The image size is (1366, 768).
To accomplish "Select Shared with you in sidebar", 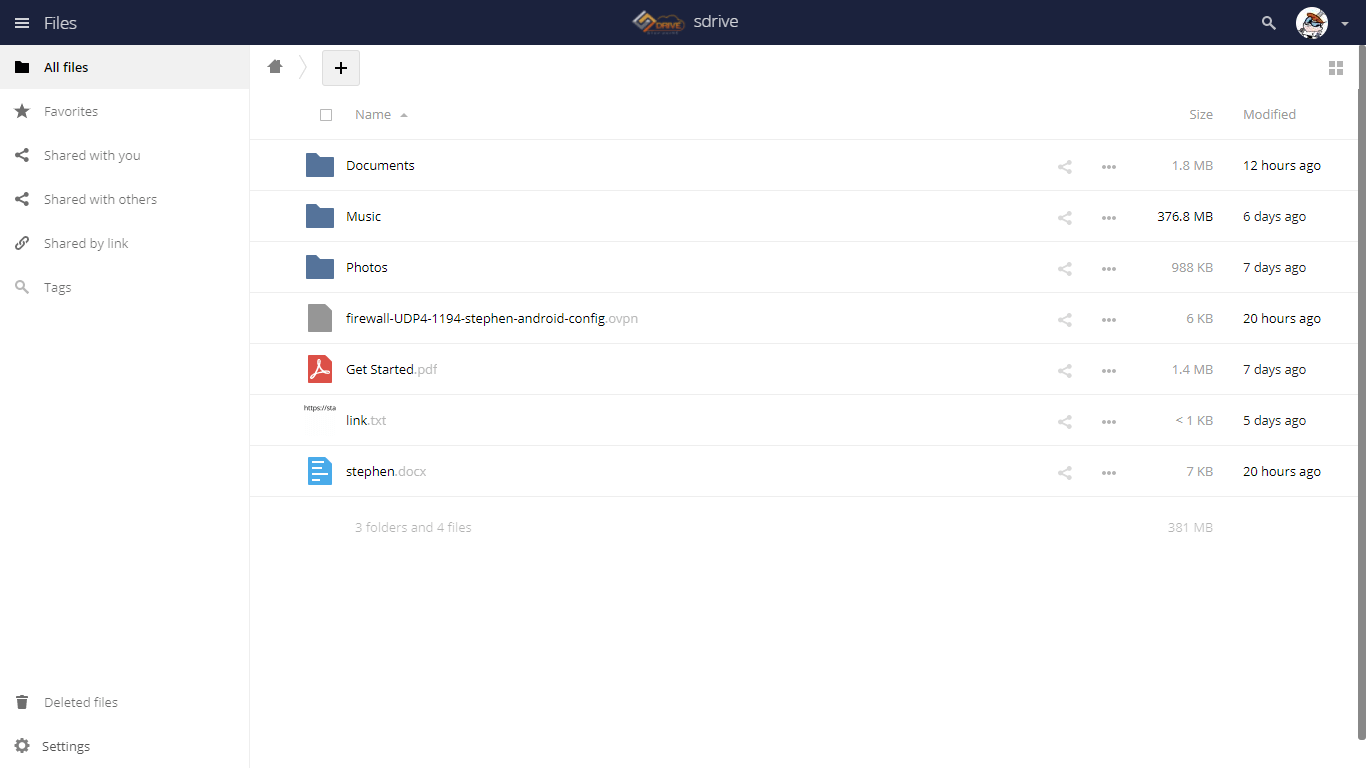I will click(x=92, y=156).
